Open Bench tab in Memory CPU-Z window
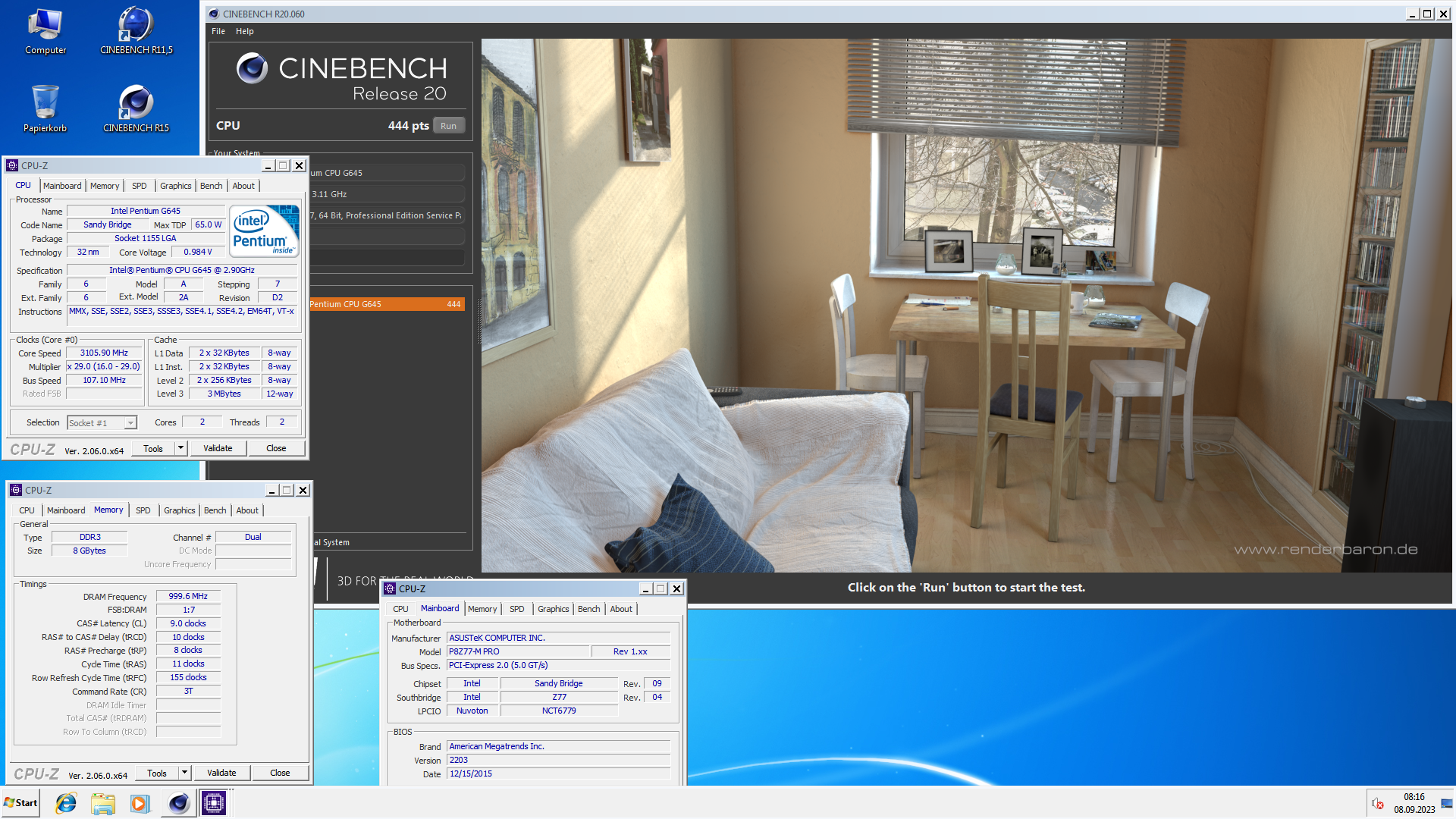The height and width of the screenshot is (819, 1456). (215, 510)
